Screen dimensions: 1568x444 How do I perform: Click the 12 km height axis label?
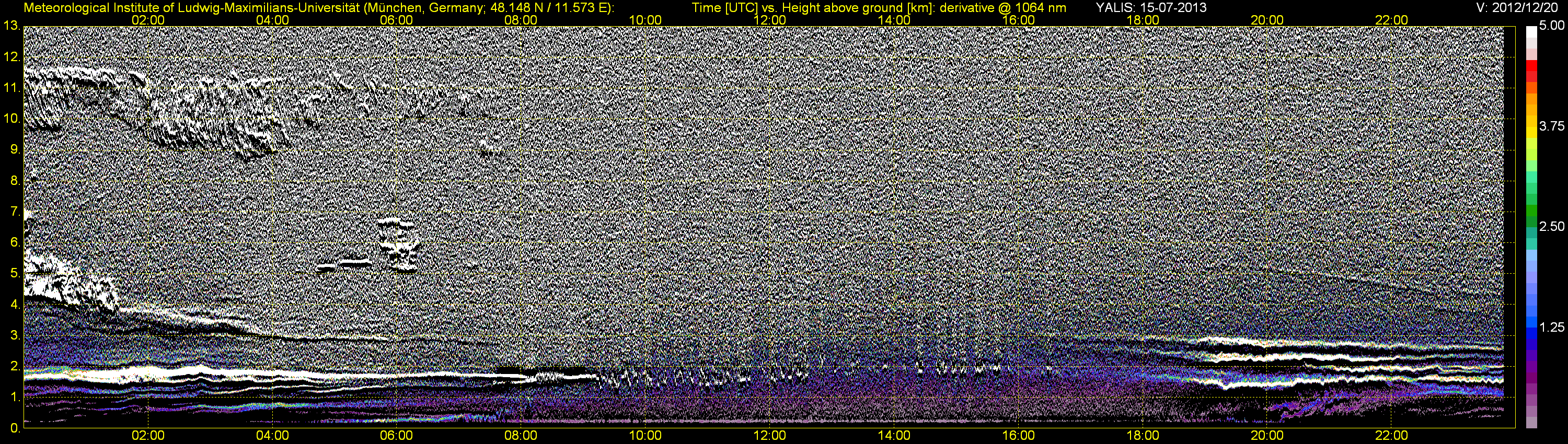click(x=11, y=57)
